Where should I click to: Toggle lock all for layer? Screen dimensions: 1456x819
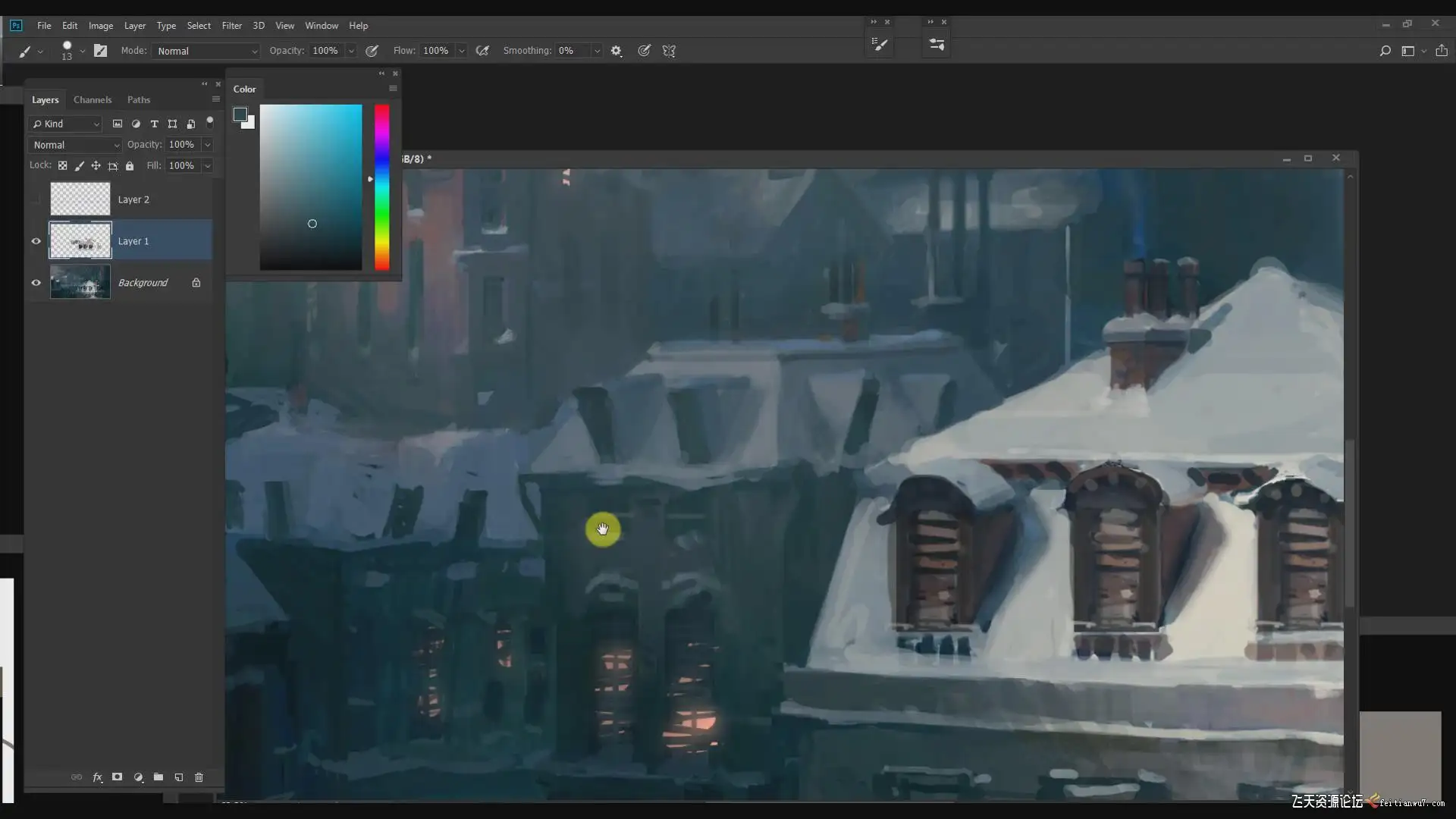[130, 165]
